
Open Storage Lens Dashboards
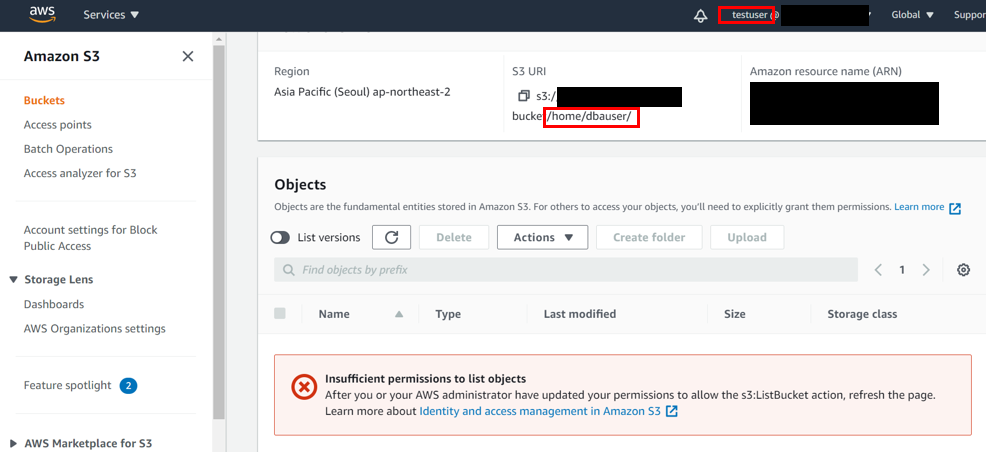point(54,304)
